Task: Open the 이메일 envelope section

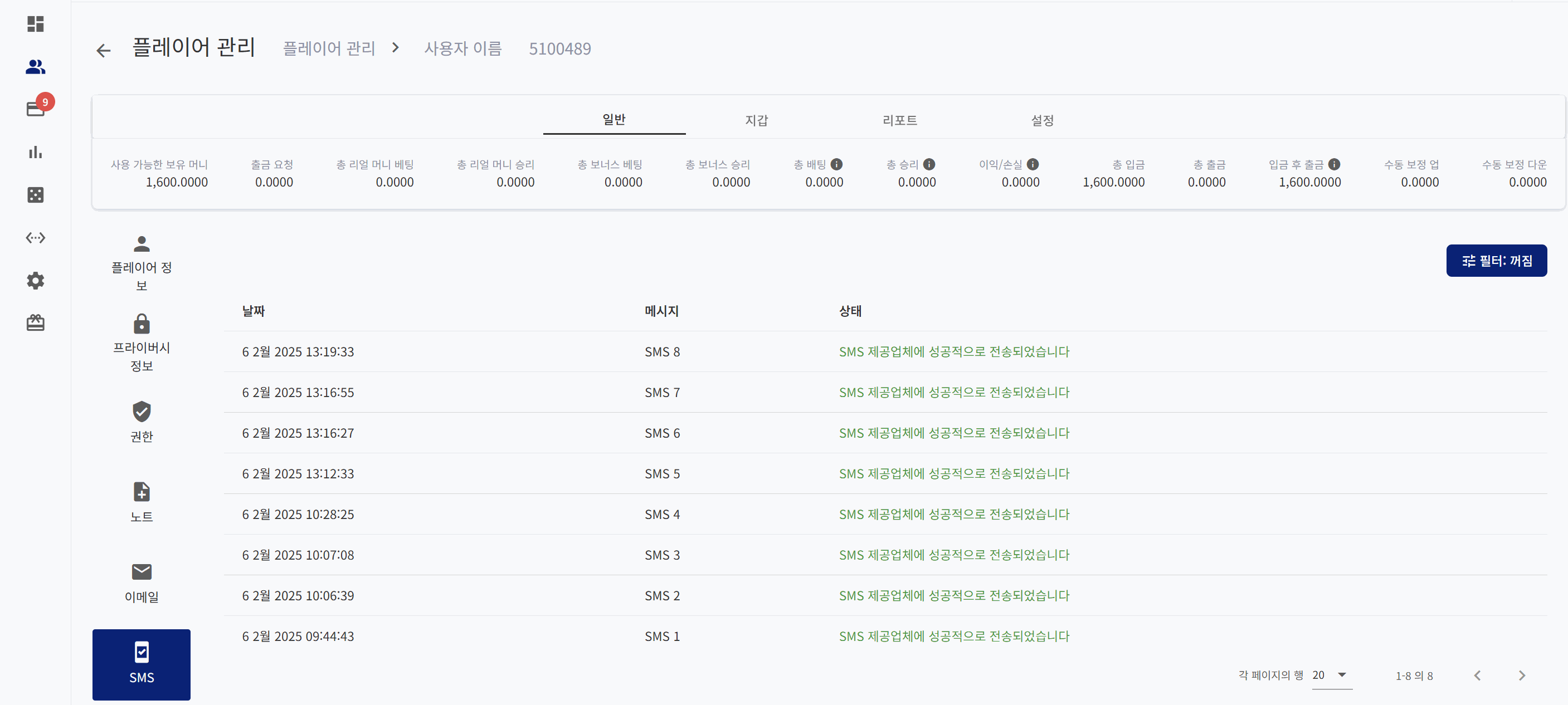Action: click(141, 582)
